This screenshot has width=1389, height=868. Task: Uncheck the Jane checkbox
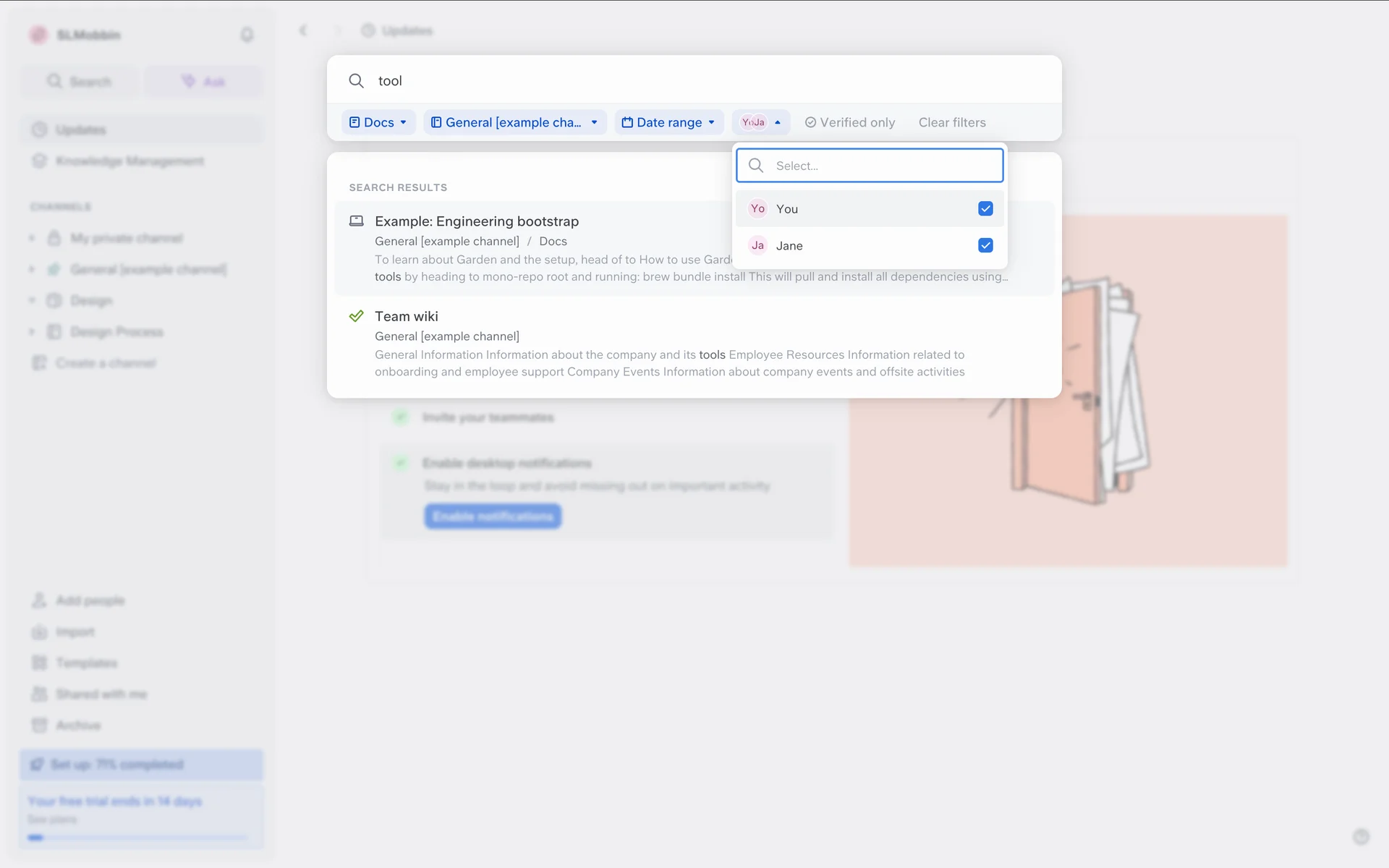tap(985, 246)
